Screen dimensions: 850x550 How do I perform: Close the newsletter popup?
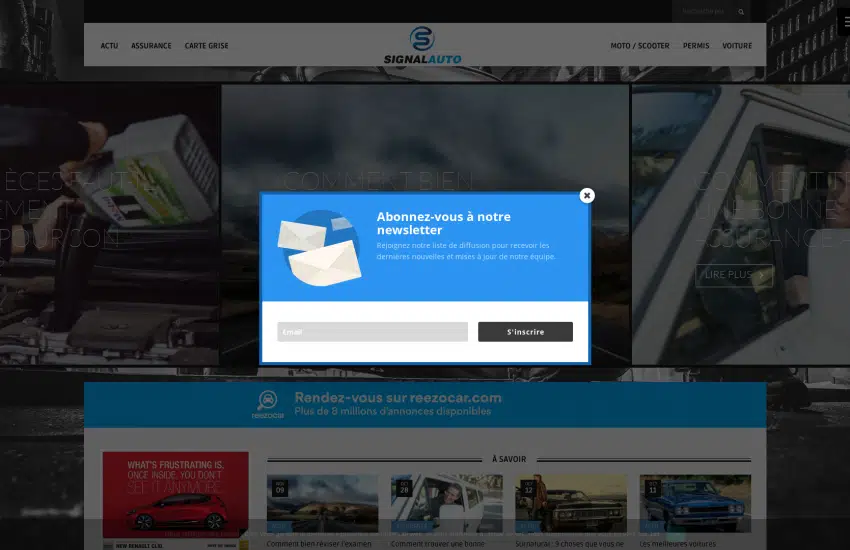pyautogui.click(x=587, y=196)
